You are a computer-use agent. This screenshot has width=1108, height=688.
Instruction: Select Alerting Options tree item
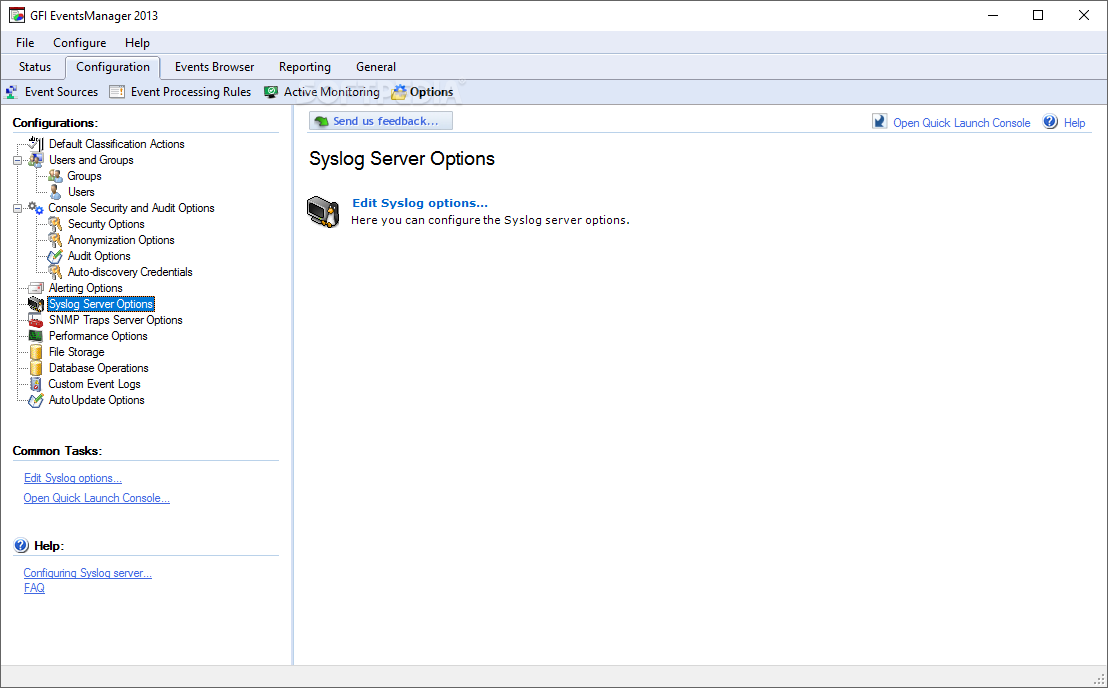[86, 288]
